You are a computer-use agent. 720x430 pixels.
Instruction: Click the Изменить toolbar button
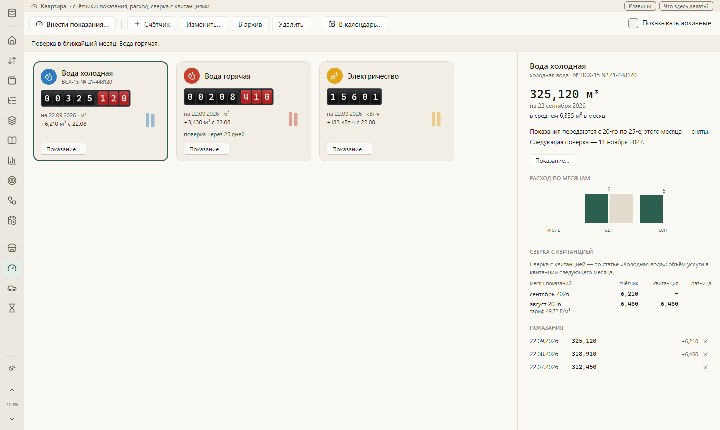(203, 24)
